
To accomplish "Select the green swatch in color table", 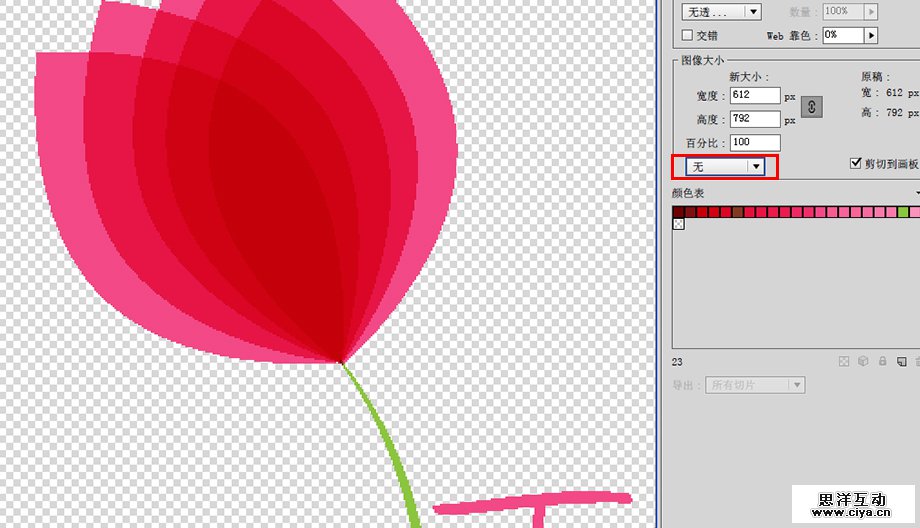I will click(x=903, y=212).
